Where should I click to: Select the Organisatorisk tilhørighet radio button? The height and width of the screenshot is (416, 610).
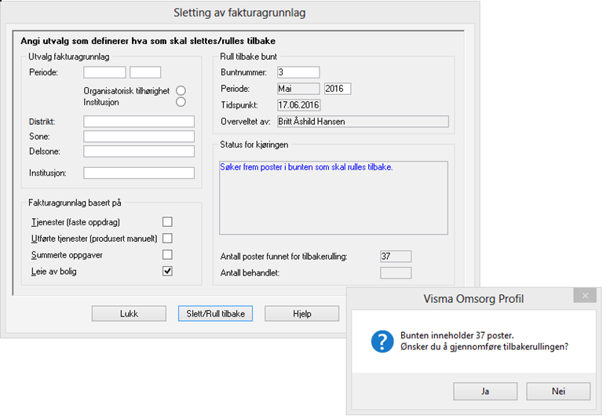coord(181,90)
